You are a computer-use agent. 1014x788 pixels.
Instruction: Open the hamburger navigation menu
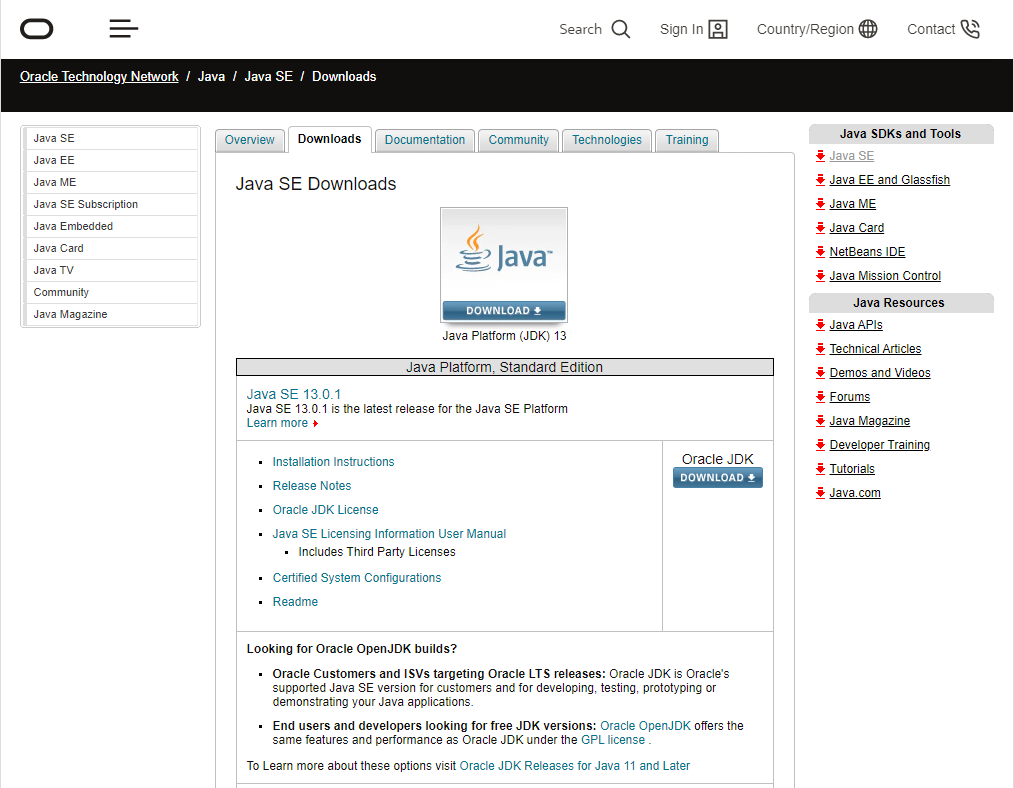[x=124, y=28]
